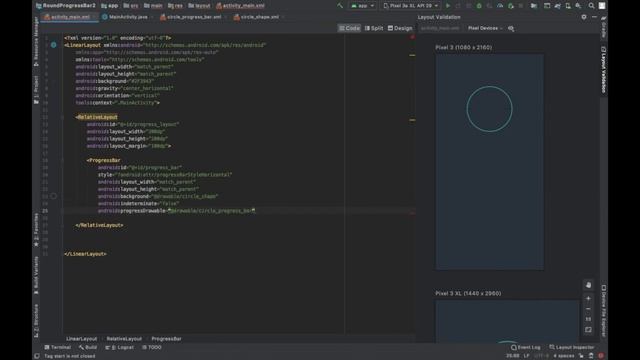The image size is (640, 360).
Task: Click the layout breadcrumb in the navigation bar
Action: [x=200, y=6]
